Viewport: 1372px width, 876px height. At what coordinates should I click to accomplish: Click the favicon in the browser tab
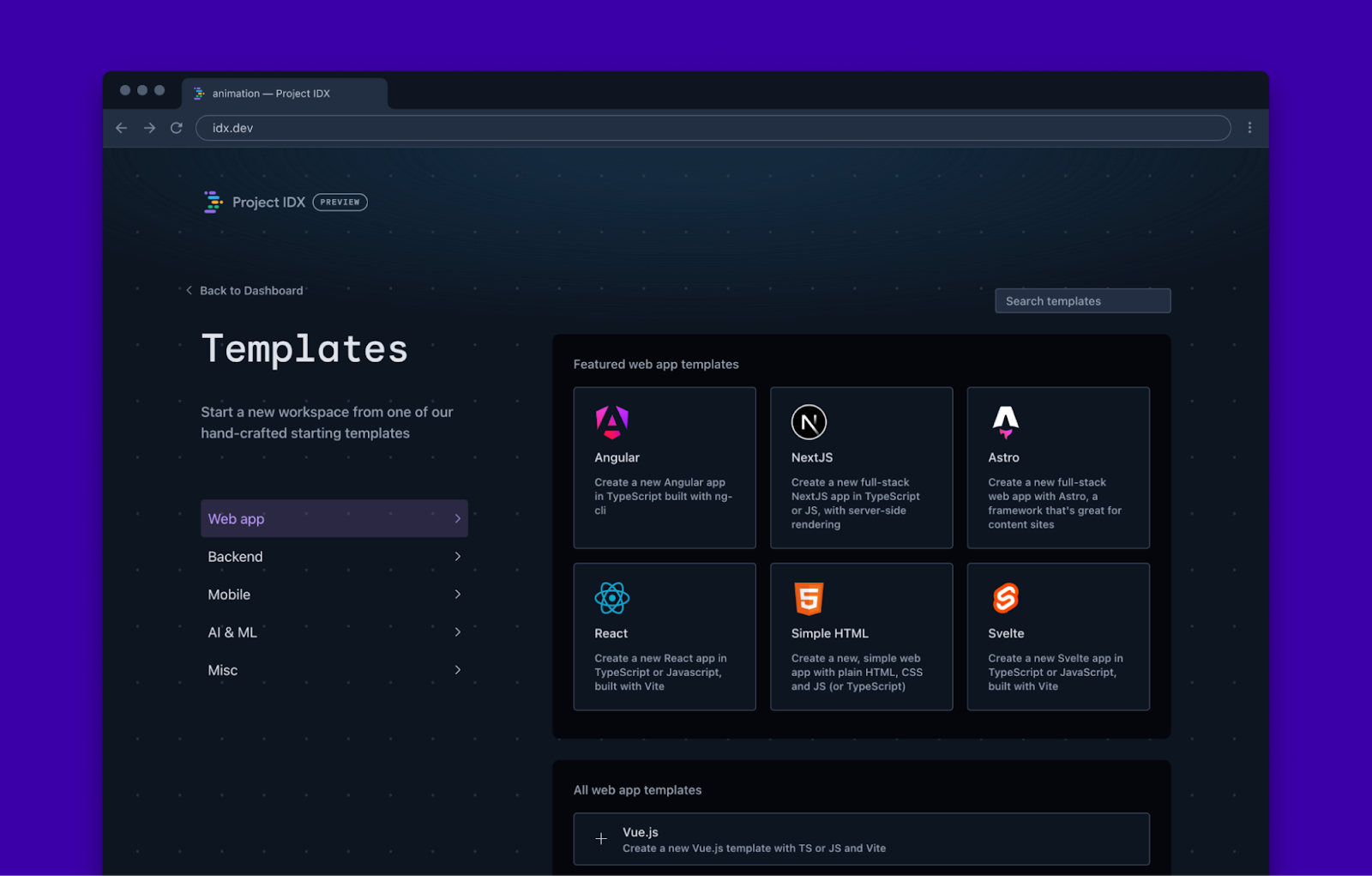199,94
